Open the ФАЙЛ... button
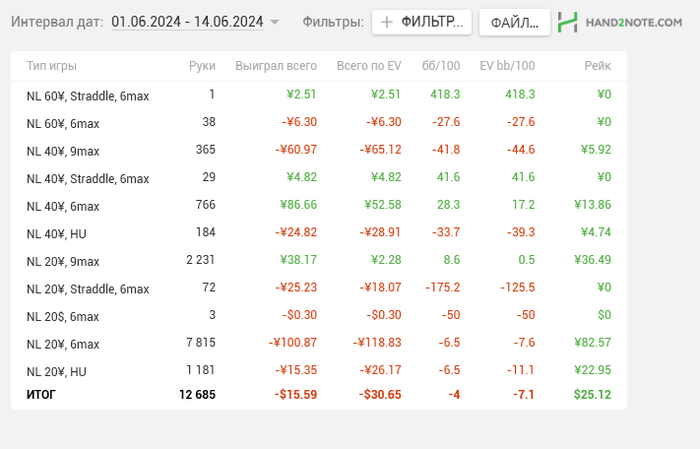This screenshot has width=700, height=449. pos(514,22)
